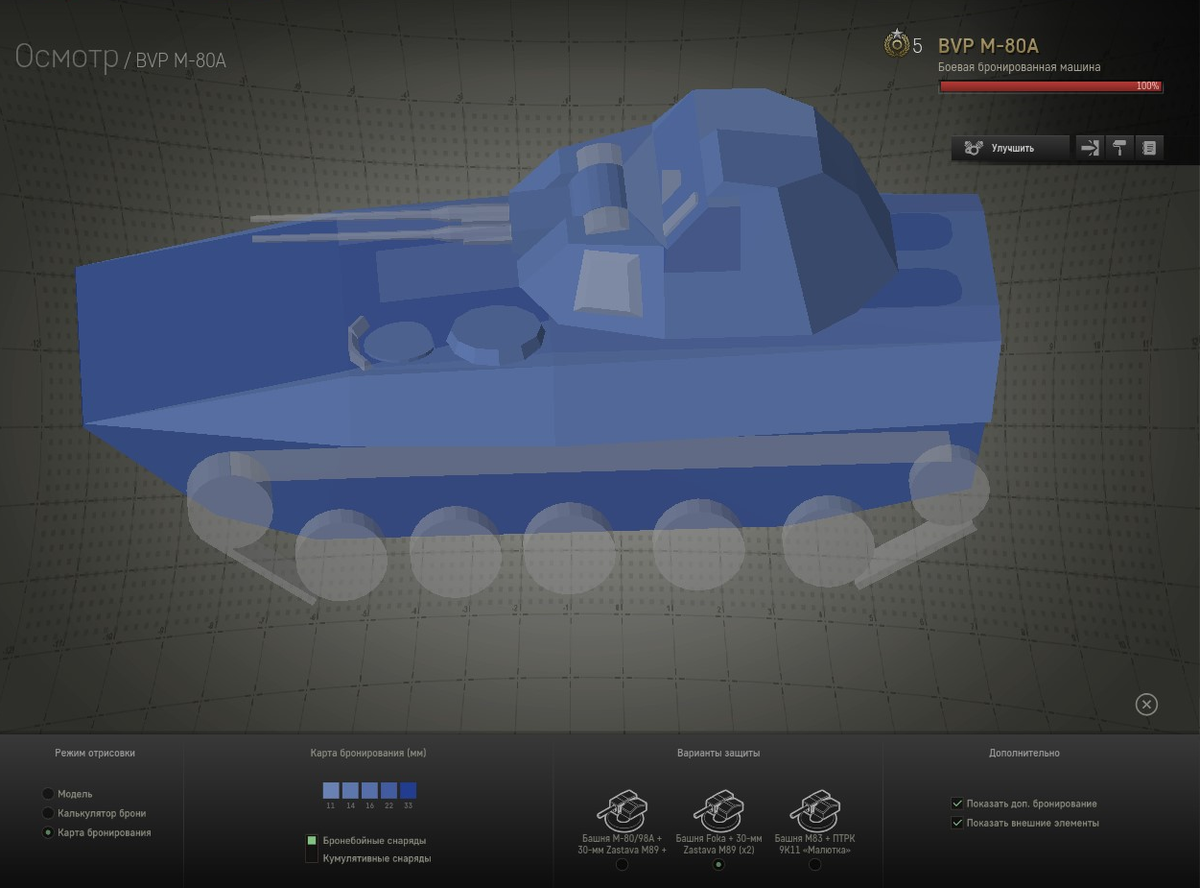The image size is (1200, 888).
Task: Click the Режим отрисовки section header
Action: click(x=95, y=753)
